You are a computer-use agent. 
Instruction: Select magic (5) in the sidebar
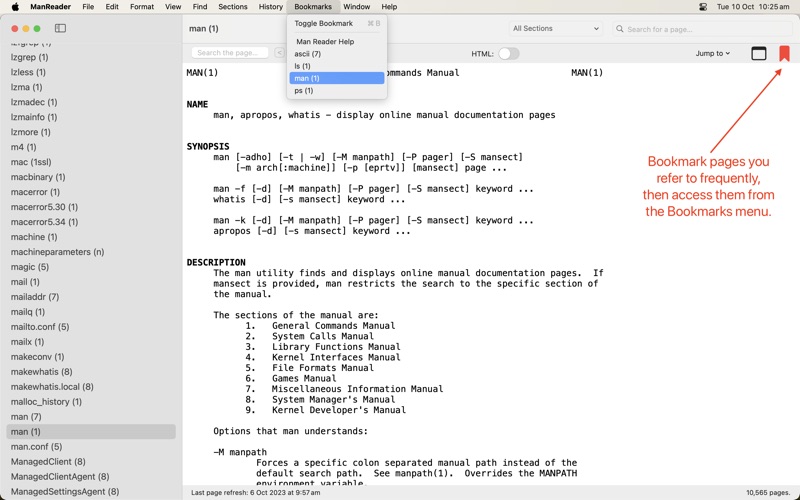[x=91, y=267]
